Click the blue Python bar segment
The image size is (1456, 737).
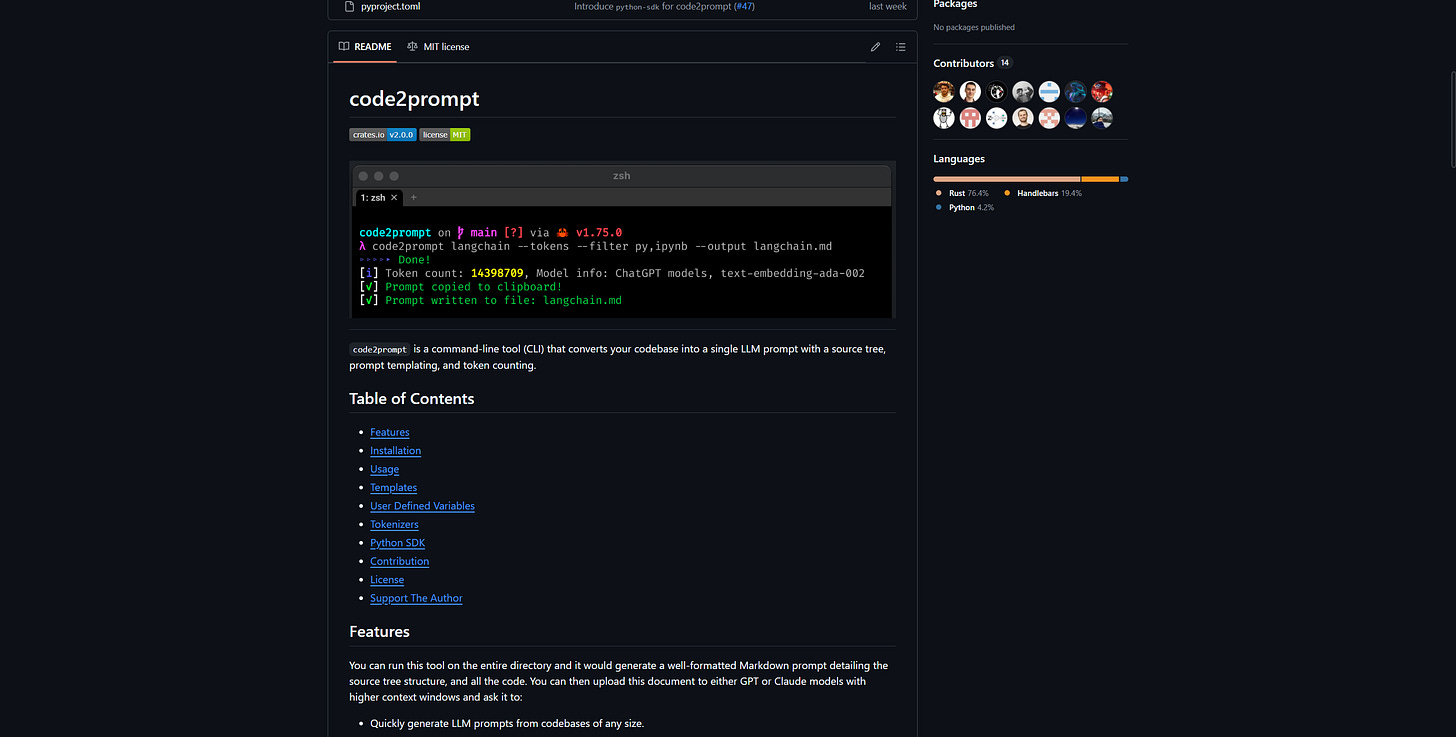(1124, 179)
